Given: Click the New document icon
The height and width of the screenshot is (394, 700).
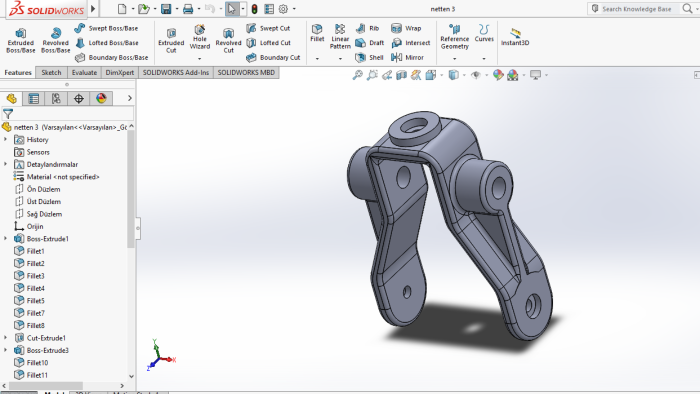Looking at the screenshot, I should coord(122,9).
